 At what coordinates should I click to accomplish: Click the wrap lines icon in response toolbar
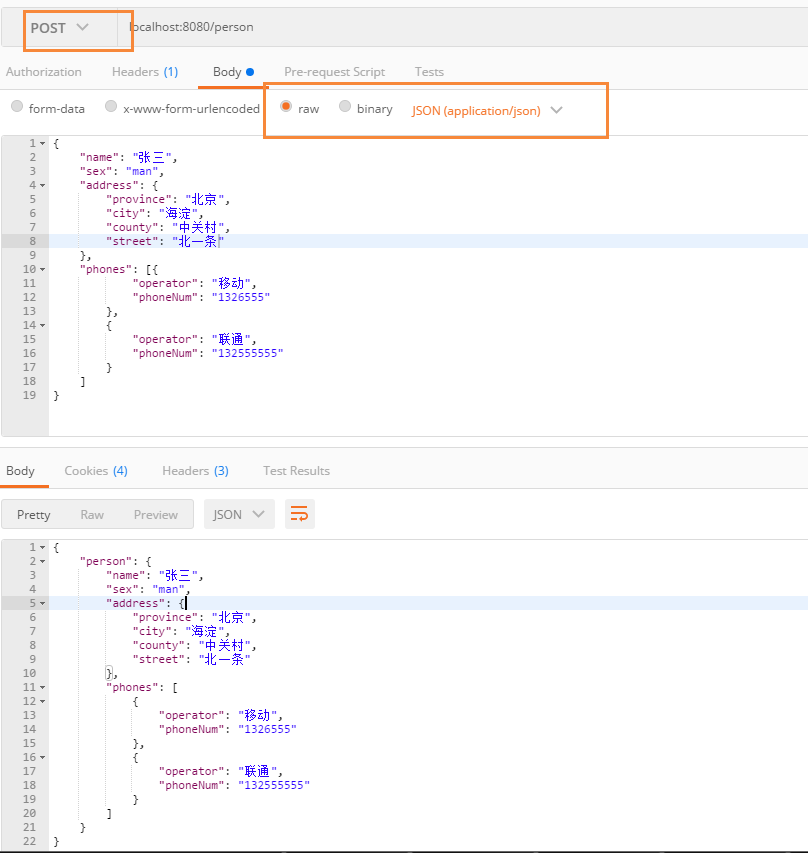pos(299,514)
